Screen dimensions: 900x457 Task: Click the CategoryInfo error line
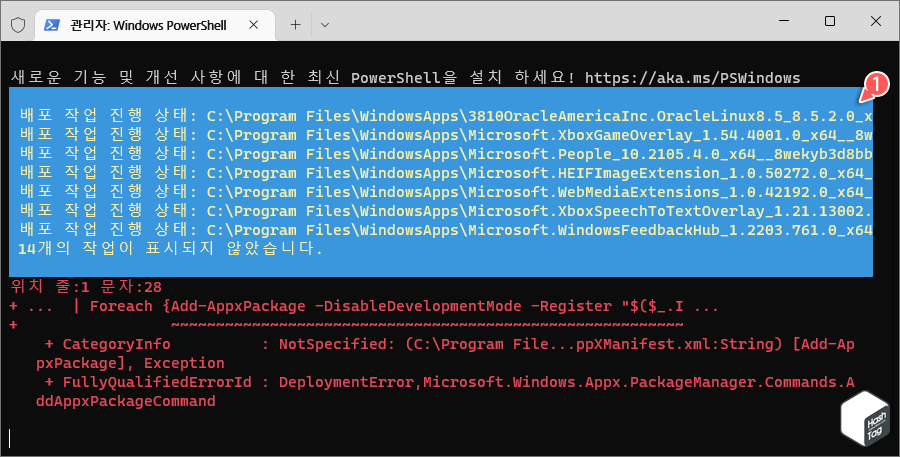449,344
